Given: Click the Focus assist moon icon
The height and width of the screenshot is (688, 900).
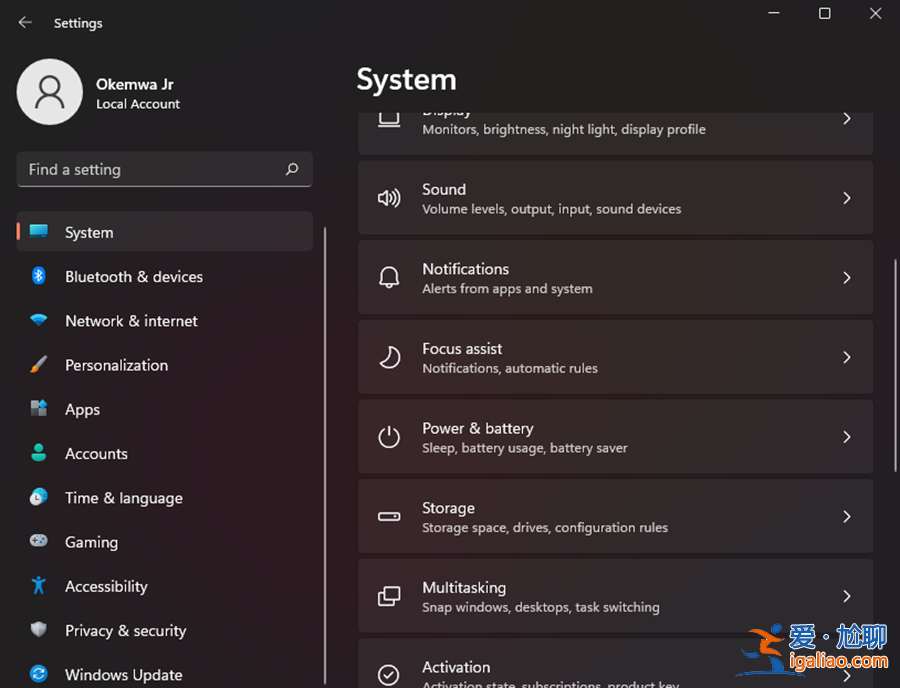Looking at the screenshot, I should [x=389, y=356].
